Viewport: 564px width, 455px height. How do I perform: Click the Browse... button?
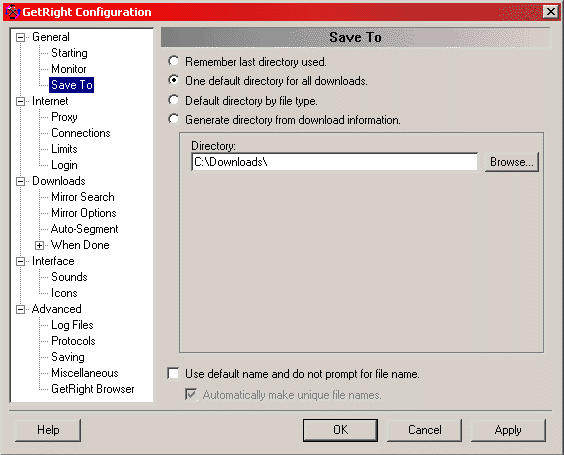tap(511, 162)
